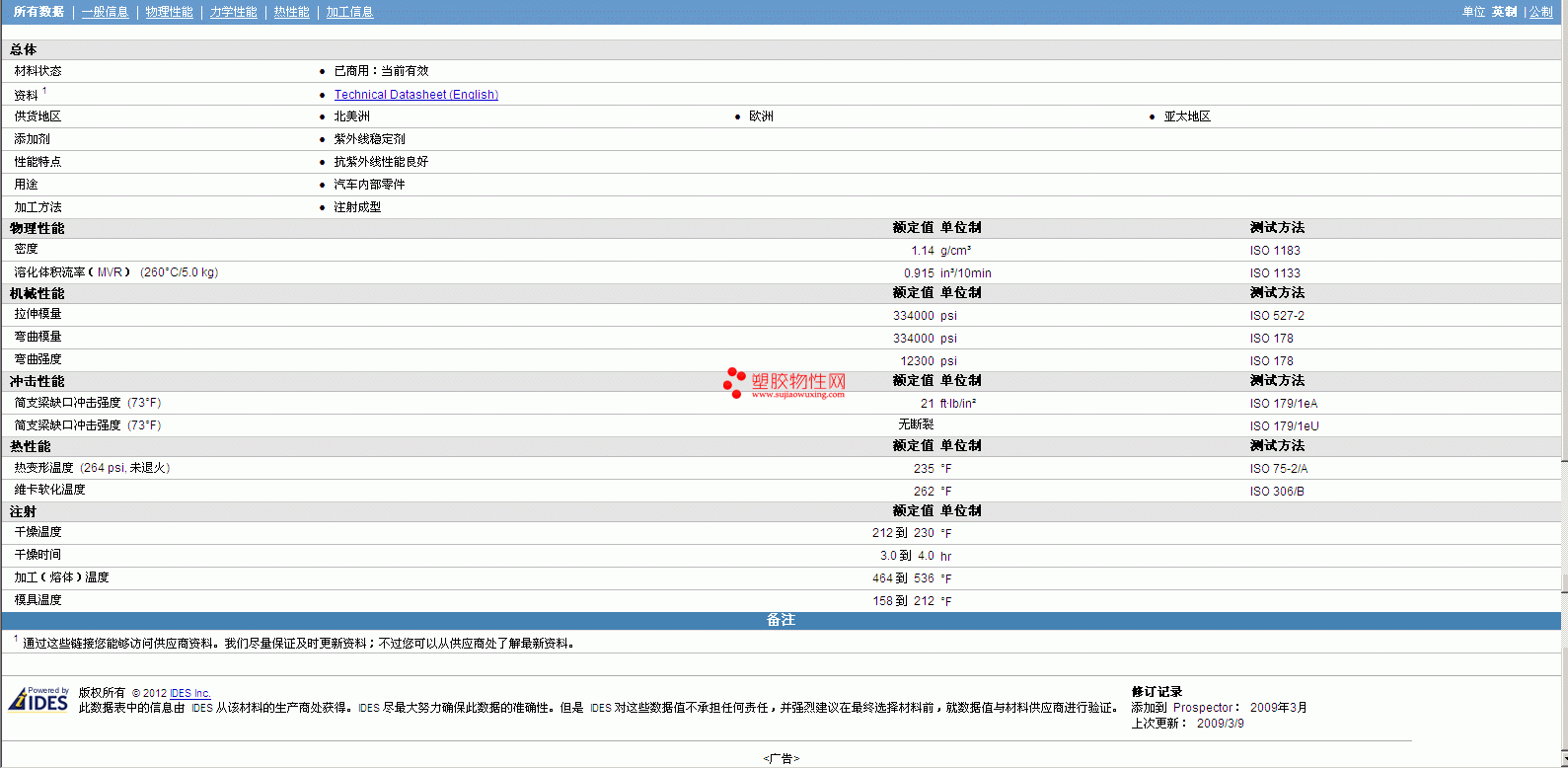Open Technical Datasheet (English) link
Viewport: 1568px width, 768px height.
[415, 95]
